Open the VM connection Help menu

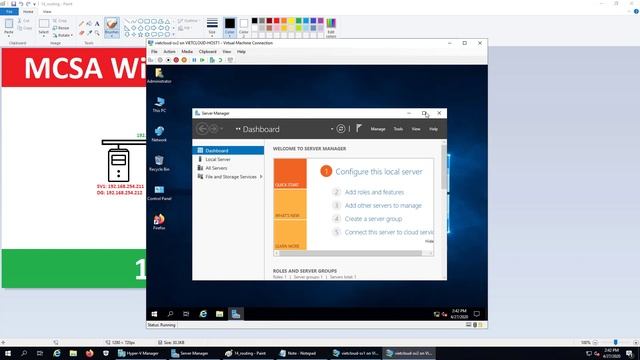[241, 52]
